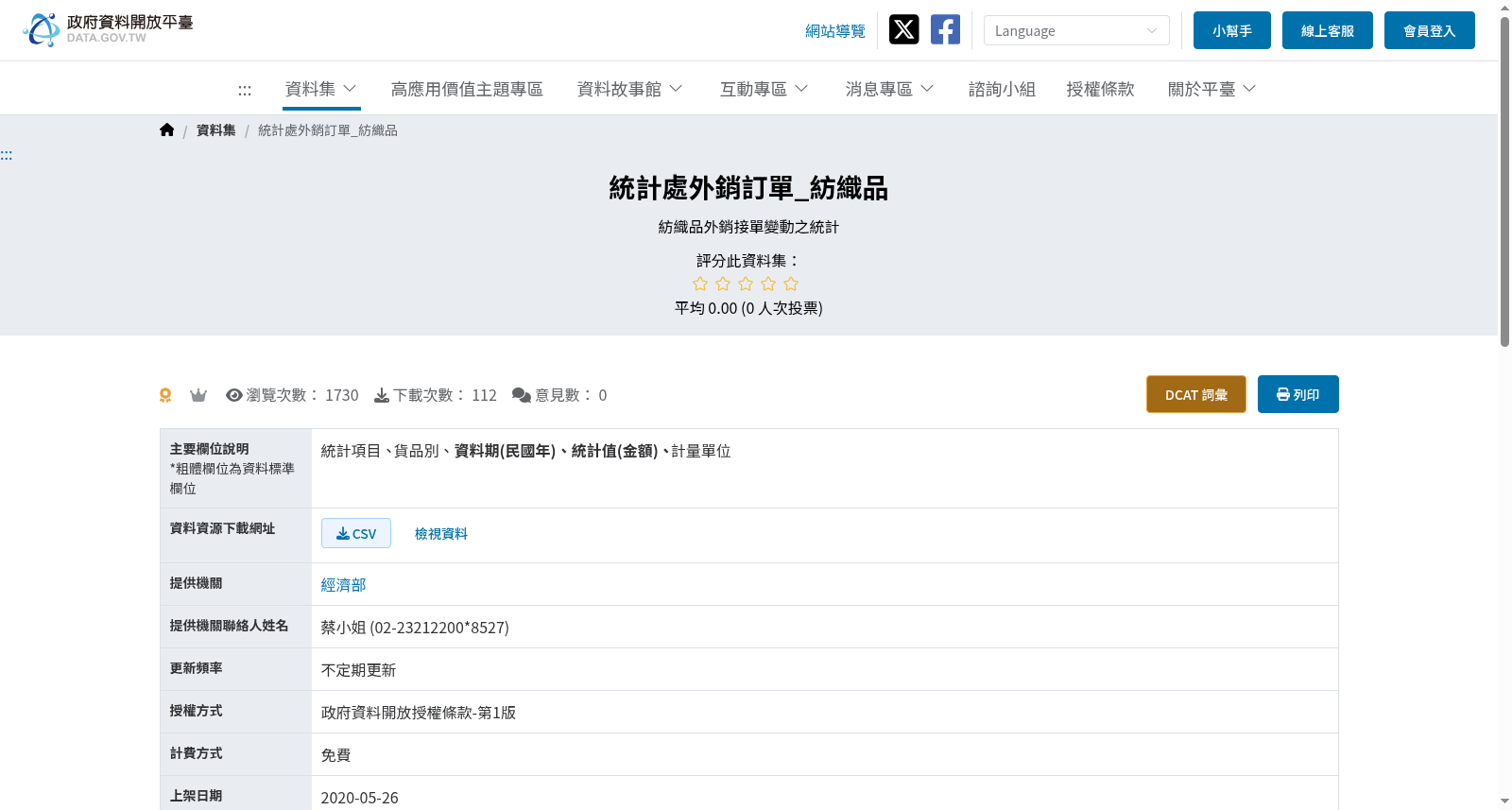Click the 免費 value
Screen dimensions: 1512x810
pos(335,755)
